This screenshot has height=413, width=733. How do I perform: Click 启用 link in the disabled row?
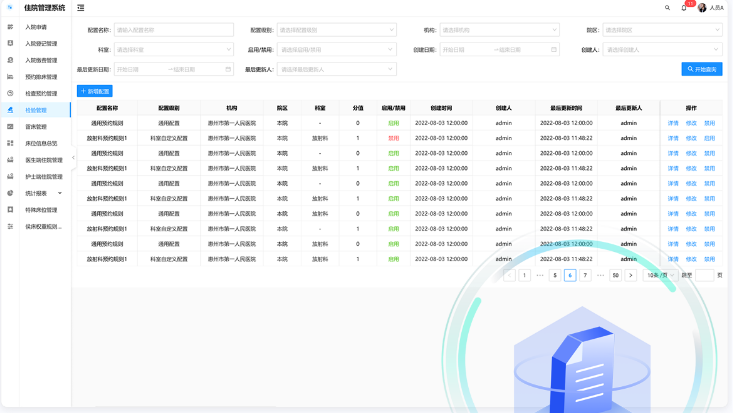point(710,138)
